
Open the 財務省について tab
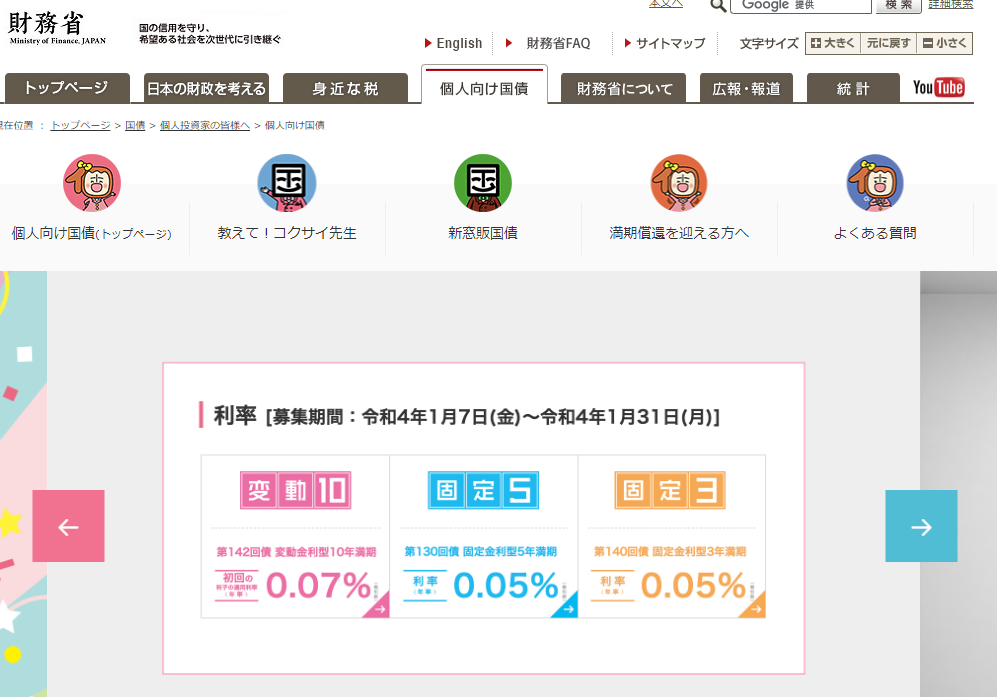(624, 88)
